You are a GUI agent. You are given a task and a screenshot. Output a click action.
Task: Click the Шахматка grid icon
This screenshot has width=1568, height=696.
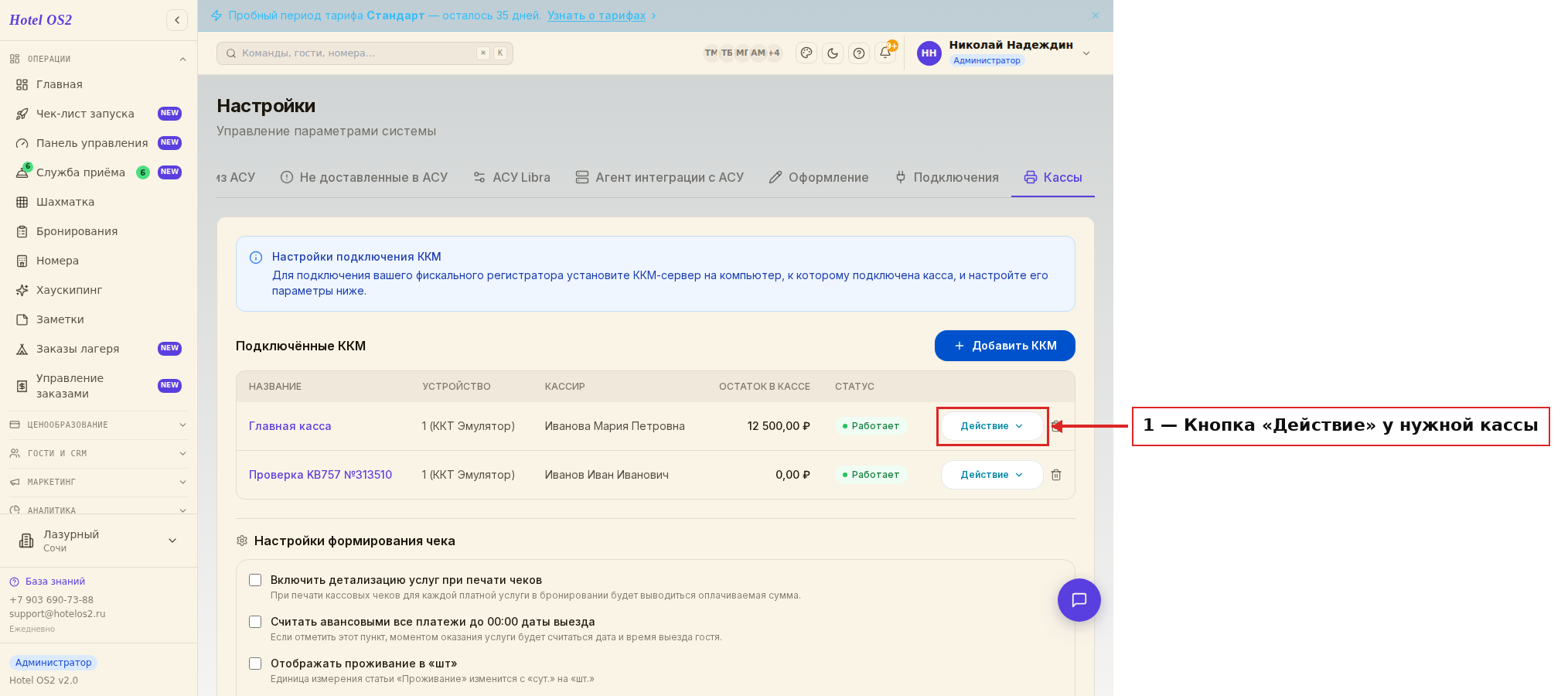pos(22,202)
